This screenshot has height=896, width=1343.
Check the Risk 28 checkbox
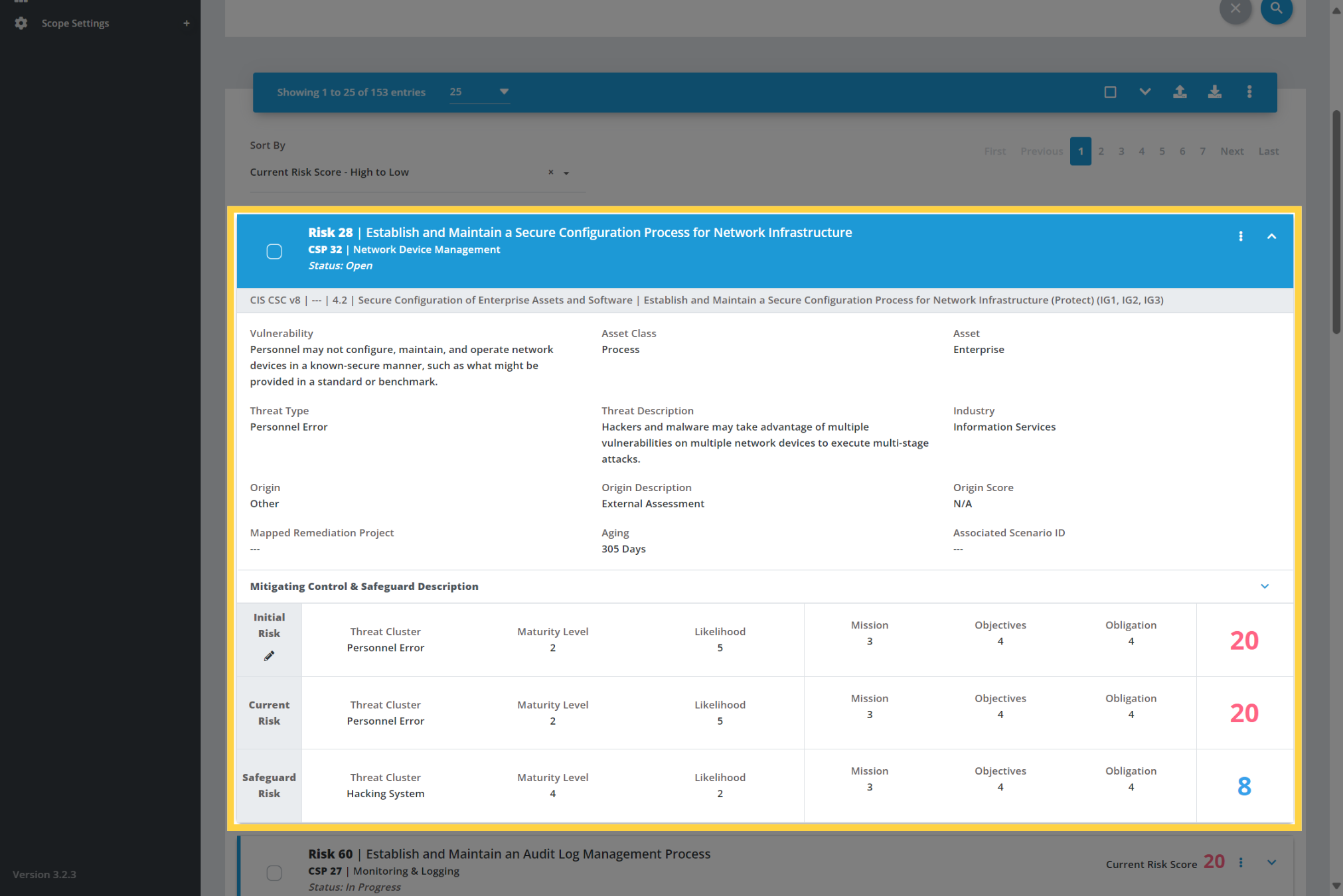click(x=274, y=252)
